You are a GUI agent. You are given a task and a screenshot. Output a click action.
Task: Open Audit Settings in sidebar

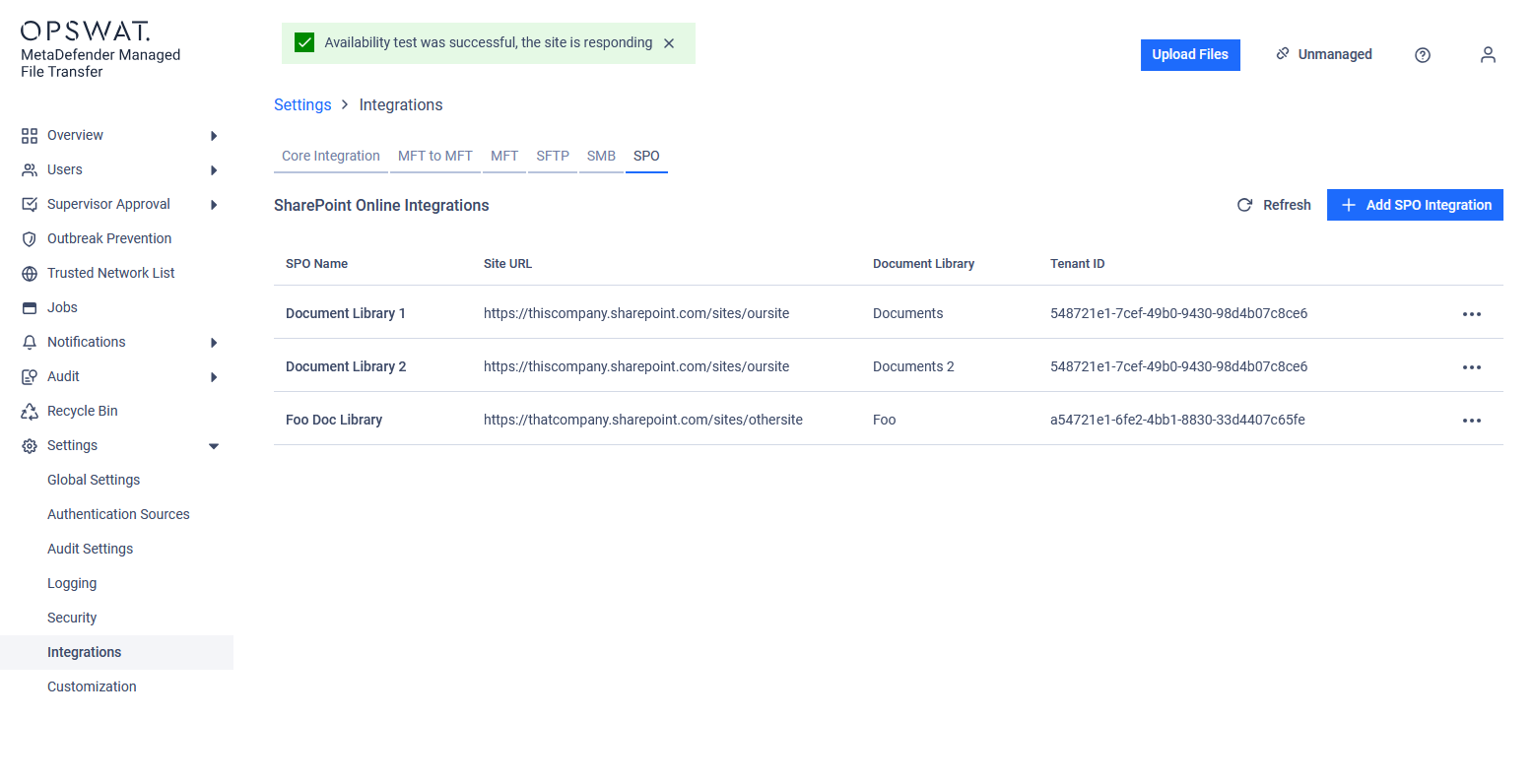[x=90, y=549]
